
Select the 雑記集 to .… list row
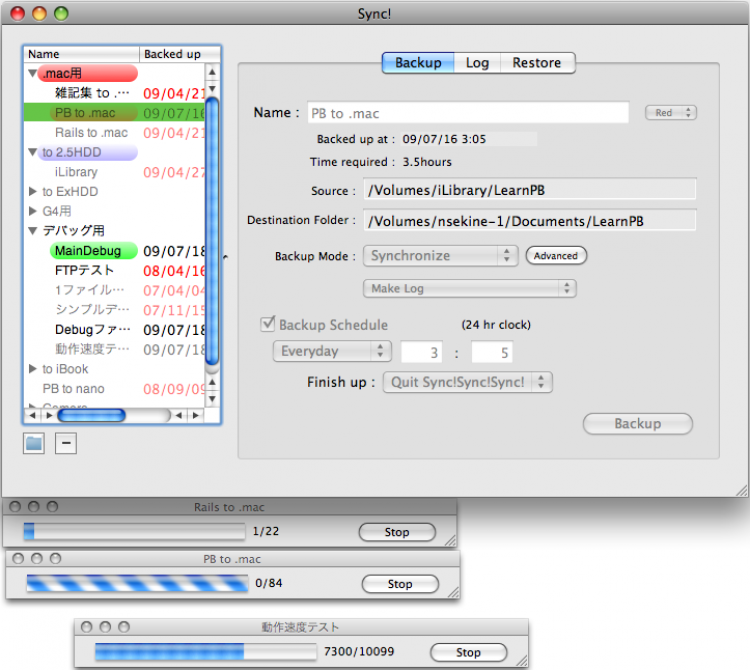pos(114,93)
